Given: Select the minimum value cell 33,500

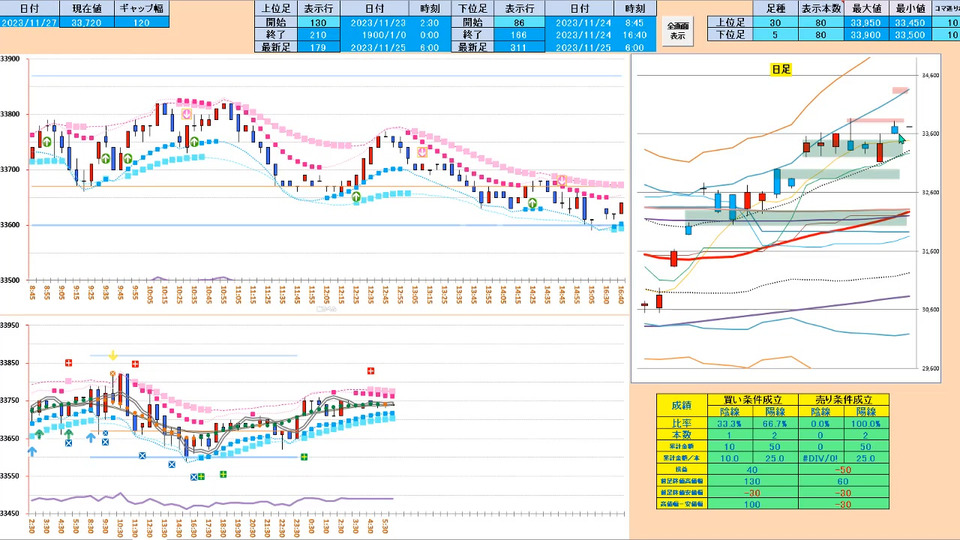Looking at the screenshot, I should (910, 35).
